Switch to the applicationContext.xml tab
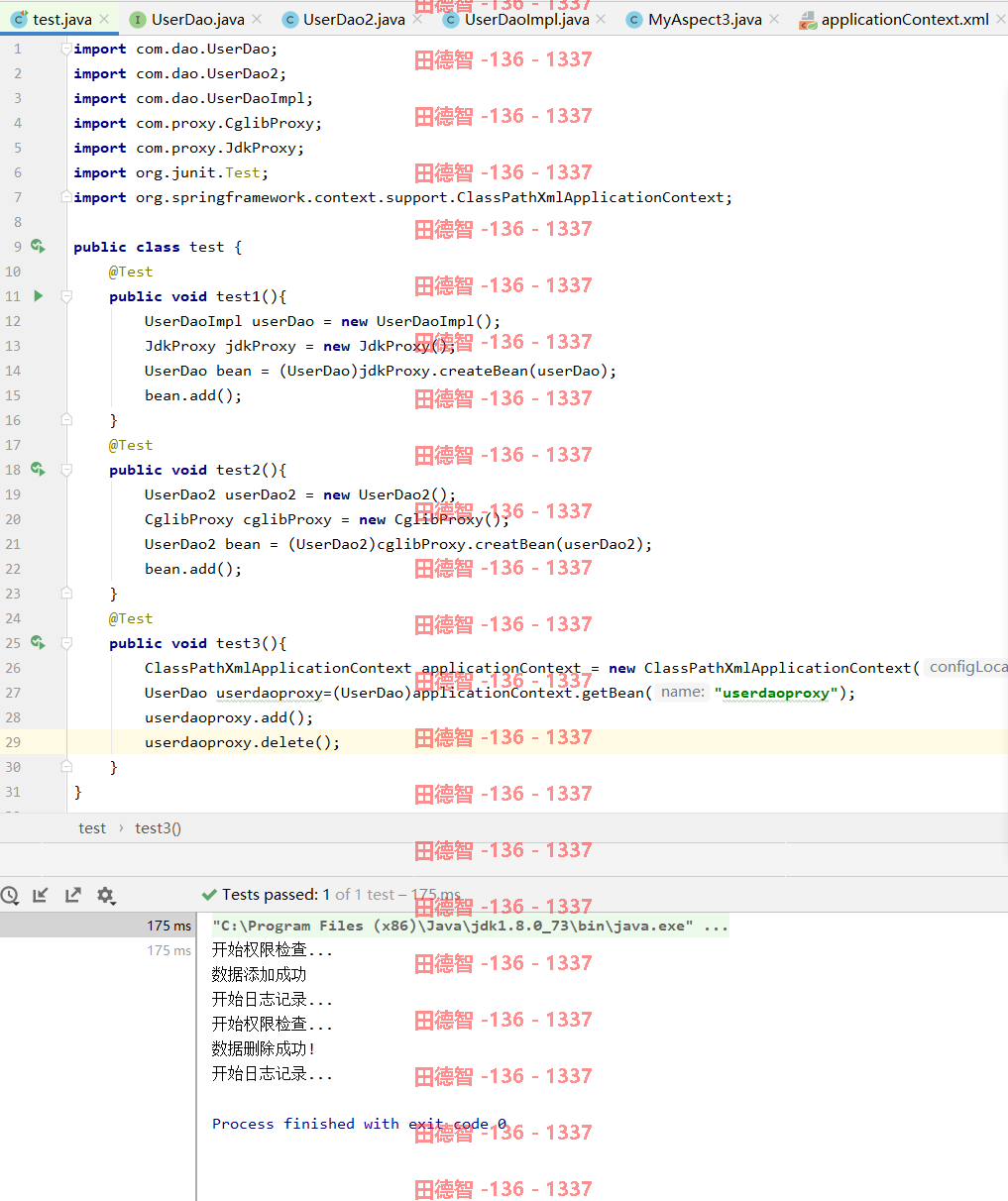 point(905,19)
